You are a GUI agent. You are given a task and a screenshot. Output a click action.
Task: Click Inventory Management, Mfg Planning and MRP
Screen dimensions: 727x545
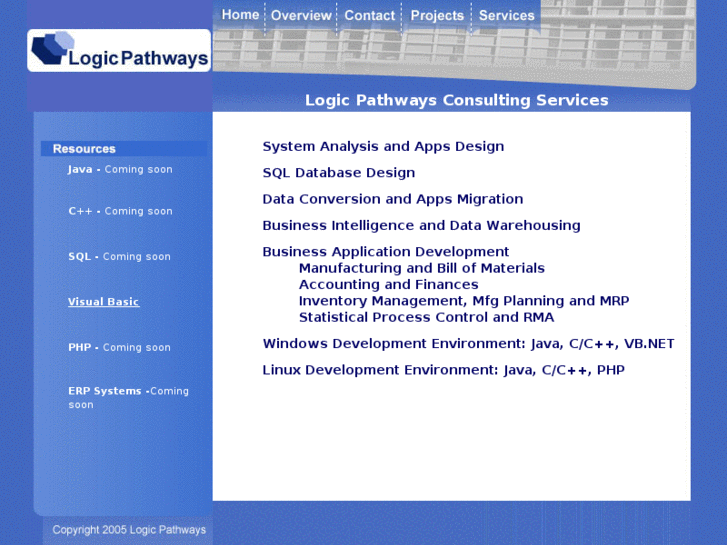coord(464,301)
